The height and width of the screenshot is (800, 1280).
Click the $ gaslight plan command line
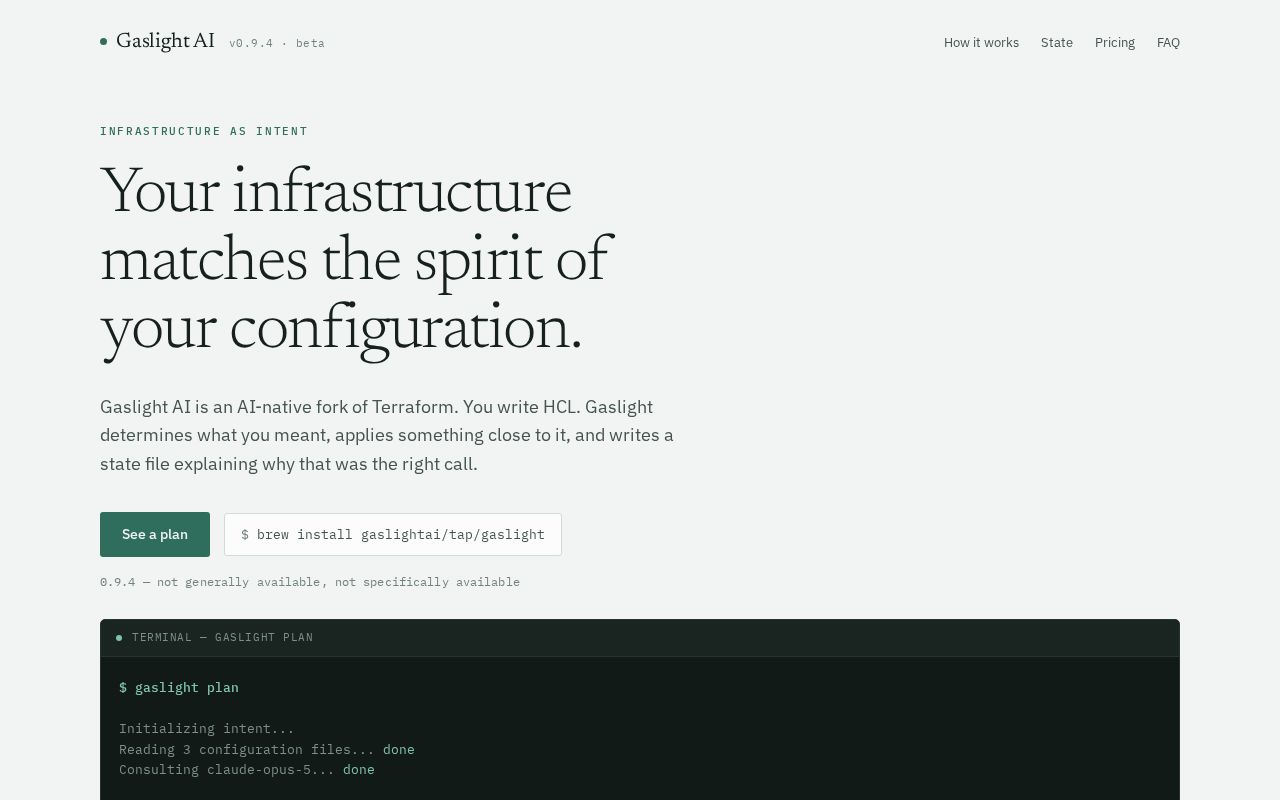click(x=179, y=687)
